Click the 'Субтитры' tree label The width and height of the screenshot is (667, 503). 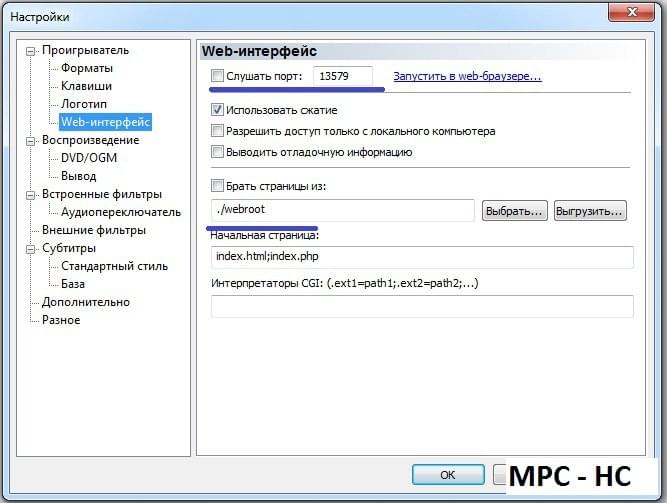[x=69, y=248]
